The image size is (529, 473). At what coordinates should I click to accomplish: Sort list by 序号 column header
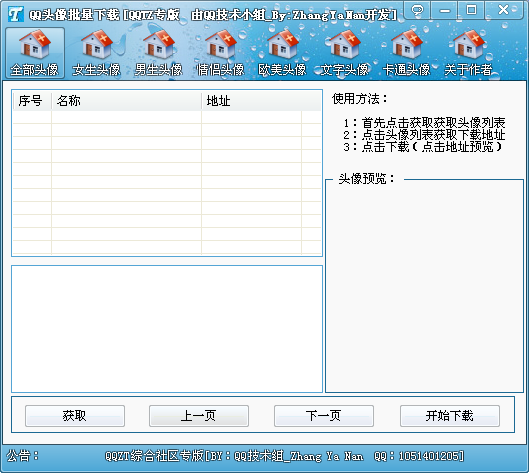(32, 101)
